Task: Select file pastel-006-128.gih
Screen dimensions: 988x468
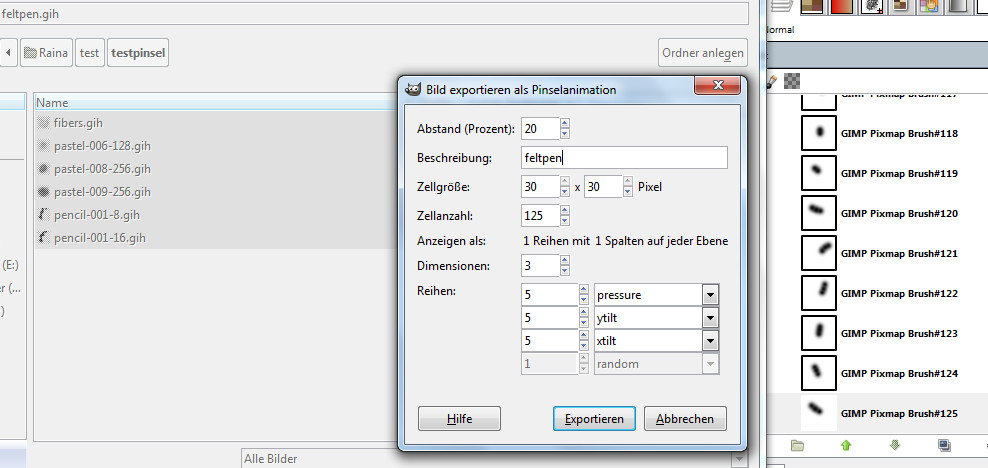Action: pyautogui.click(x=102, y=146)
